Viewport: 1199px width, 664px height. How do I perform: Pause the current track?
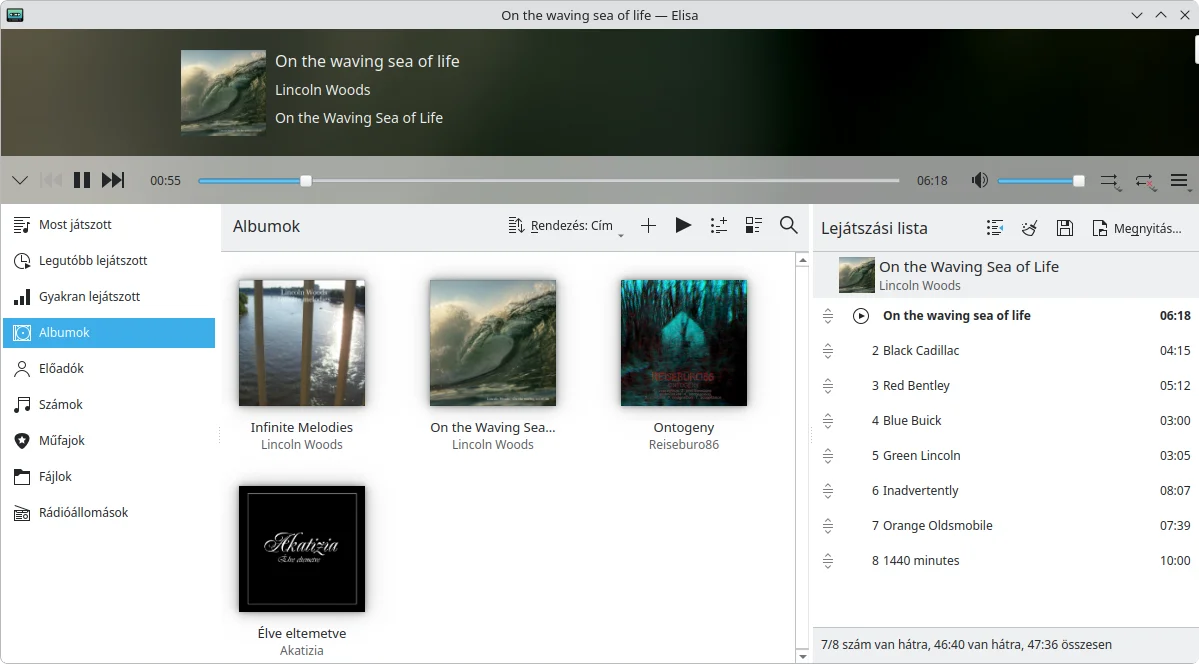point(82,181)
